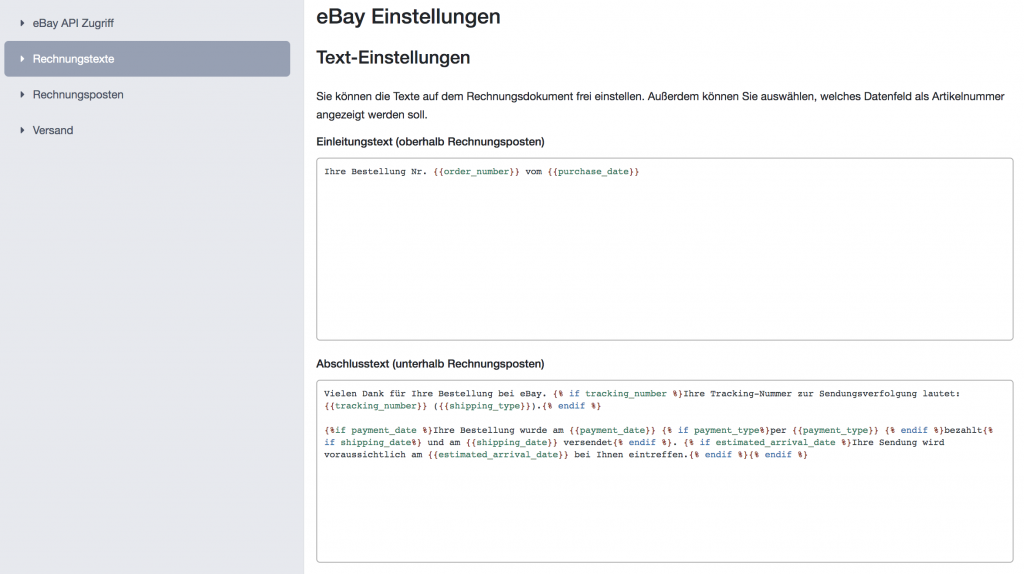Go to the Versand settings

53,131
